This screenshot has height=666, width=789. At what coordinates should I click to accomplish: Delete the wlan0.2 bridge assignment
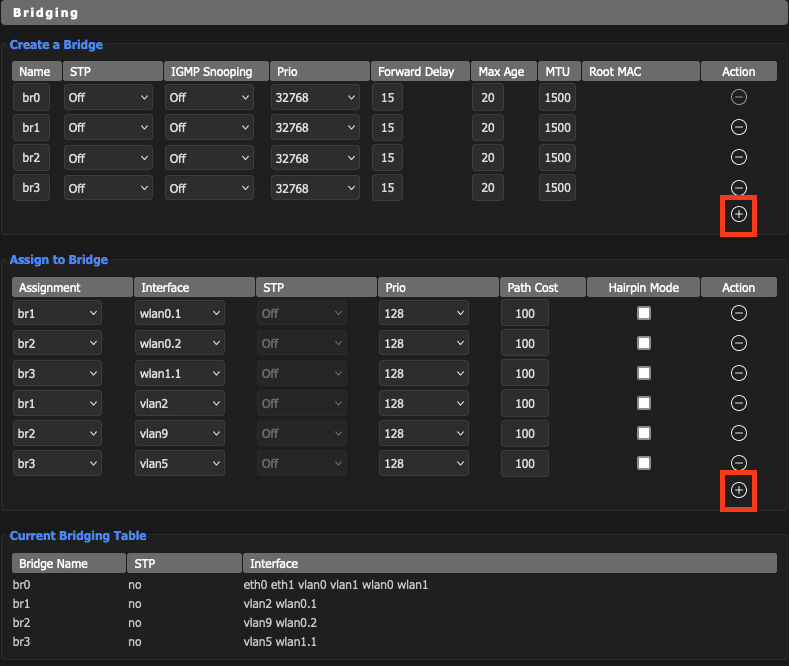(x=738, y=344)
